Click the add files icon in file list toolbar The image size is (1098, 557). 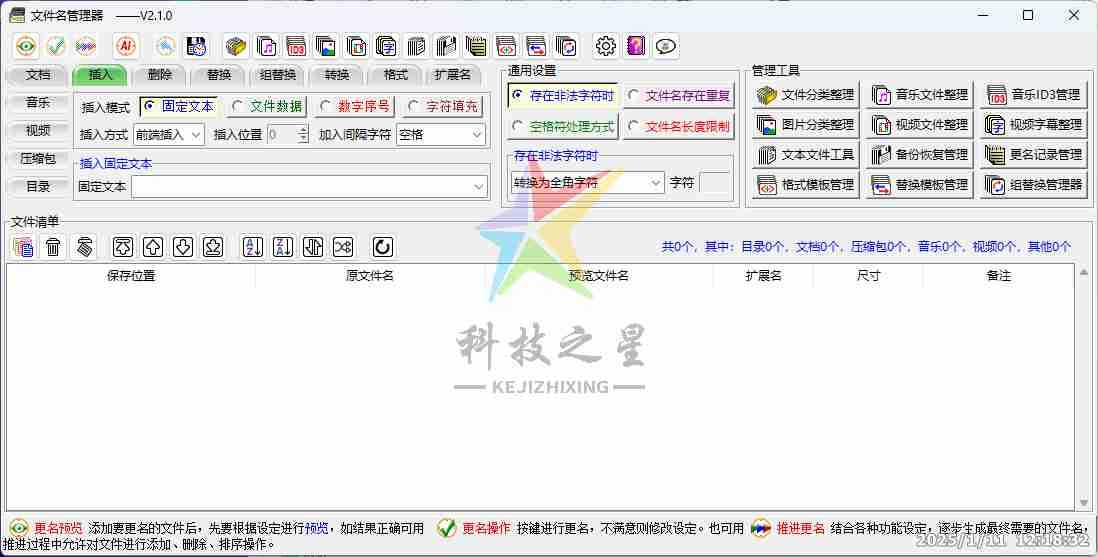pos(24,247)
